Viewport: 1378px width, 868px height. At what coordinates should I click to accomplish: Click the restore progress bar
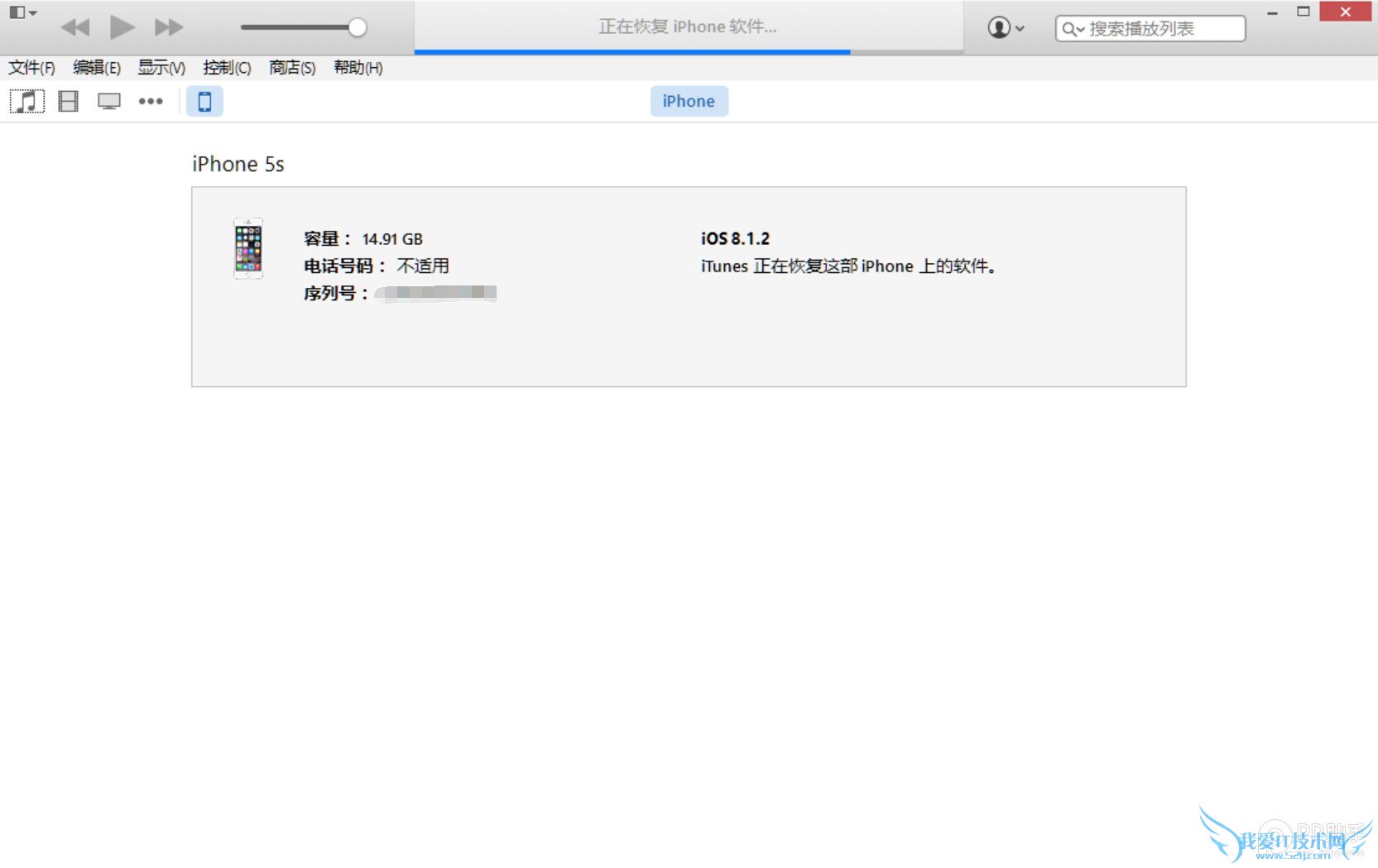[x=689, y=52]
